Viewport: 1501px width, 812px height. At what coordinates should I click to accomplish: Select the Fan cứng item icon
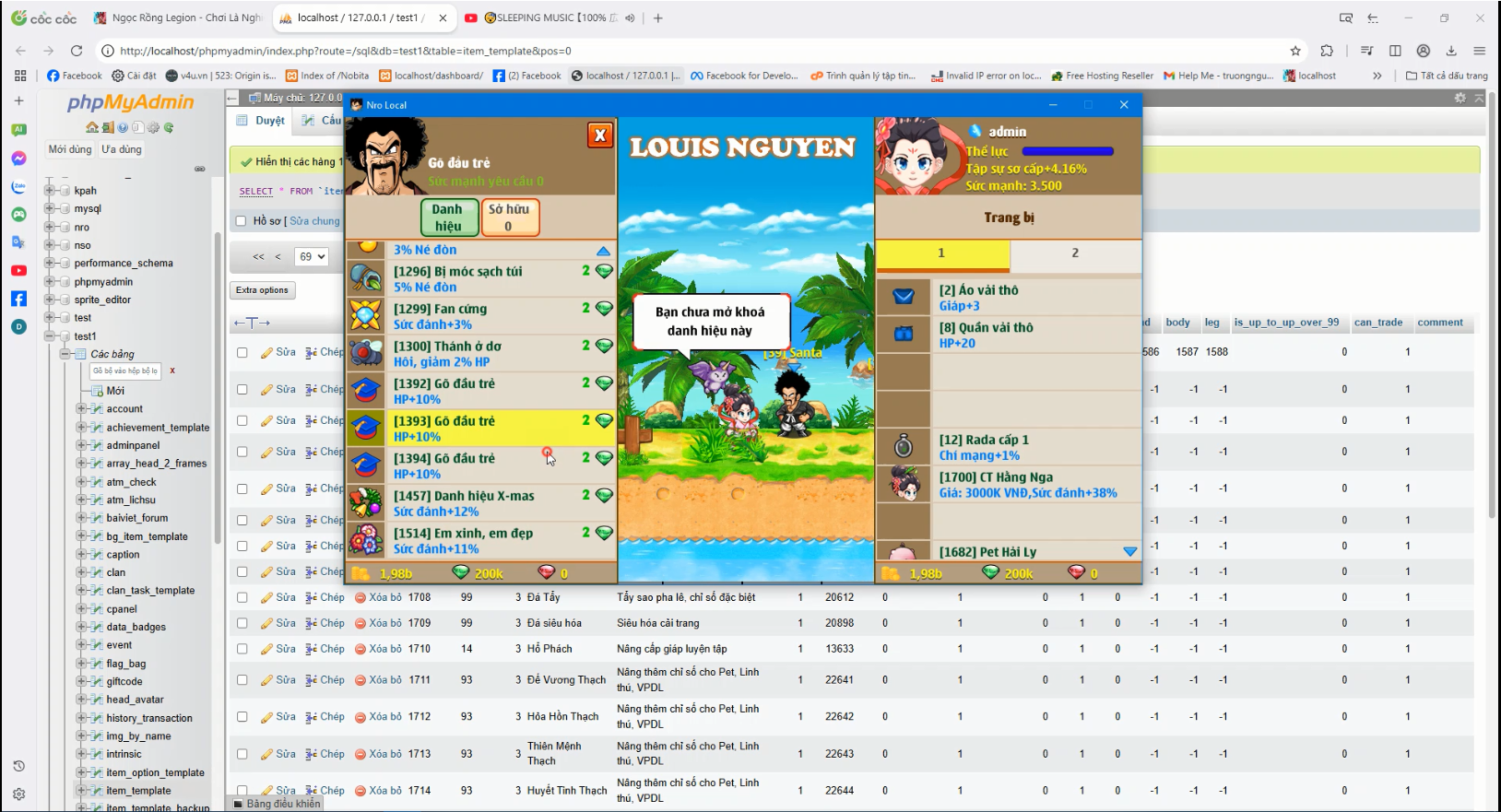366,316
